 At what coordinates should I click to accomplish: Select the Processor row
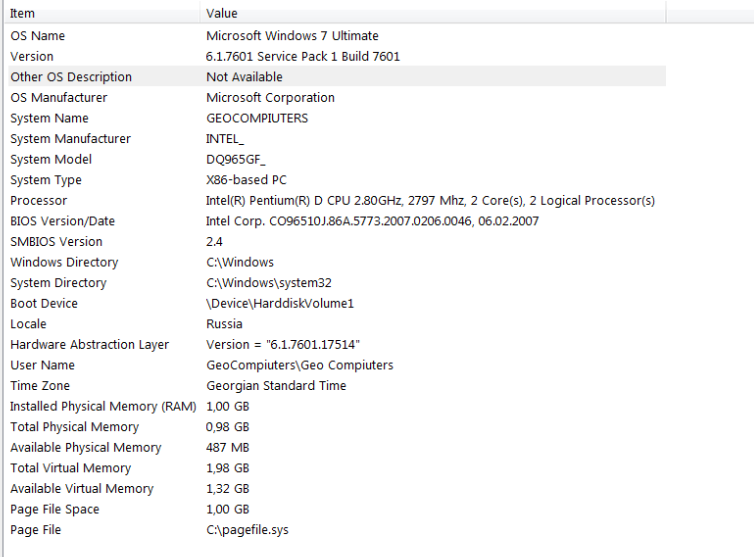tap(39, 201)
